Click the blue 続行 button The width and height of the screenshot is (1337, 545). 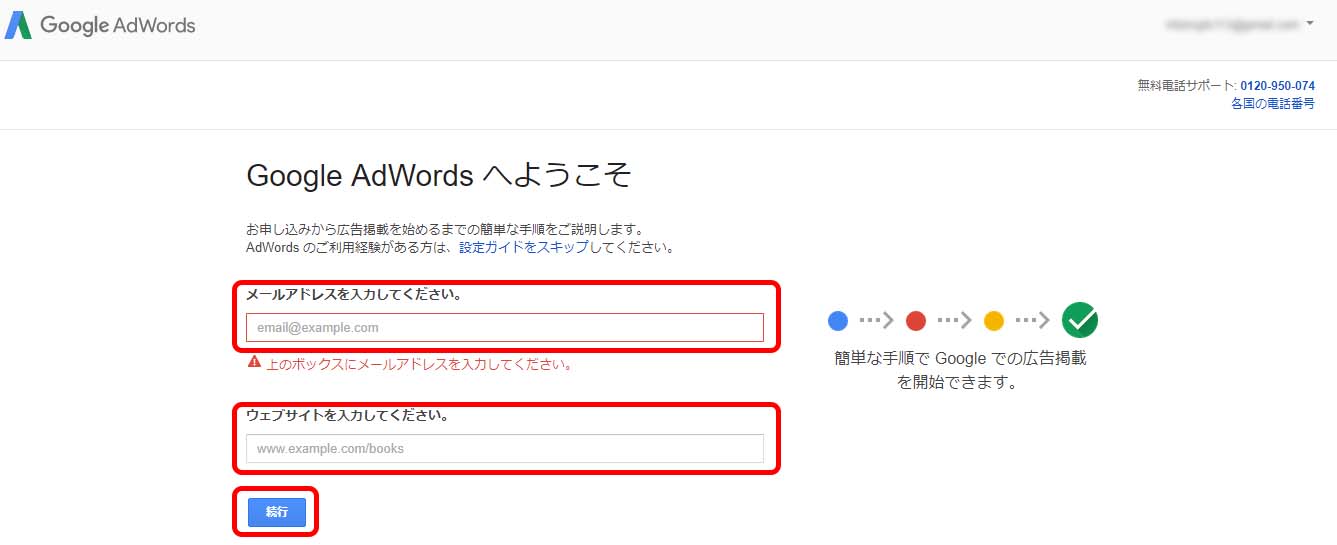point(277,512)
